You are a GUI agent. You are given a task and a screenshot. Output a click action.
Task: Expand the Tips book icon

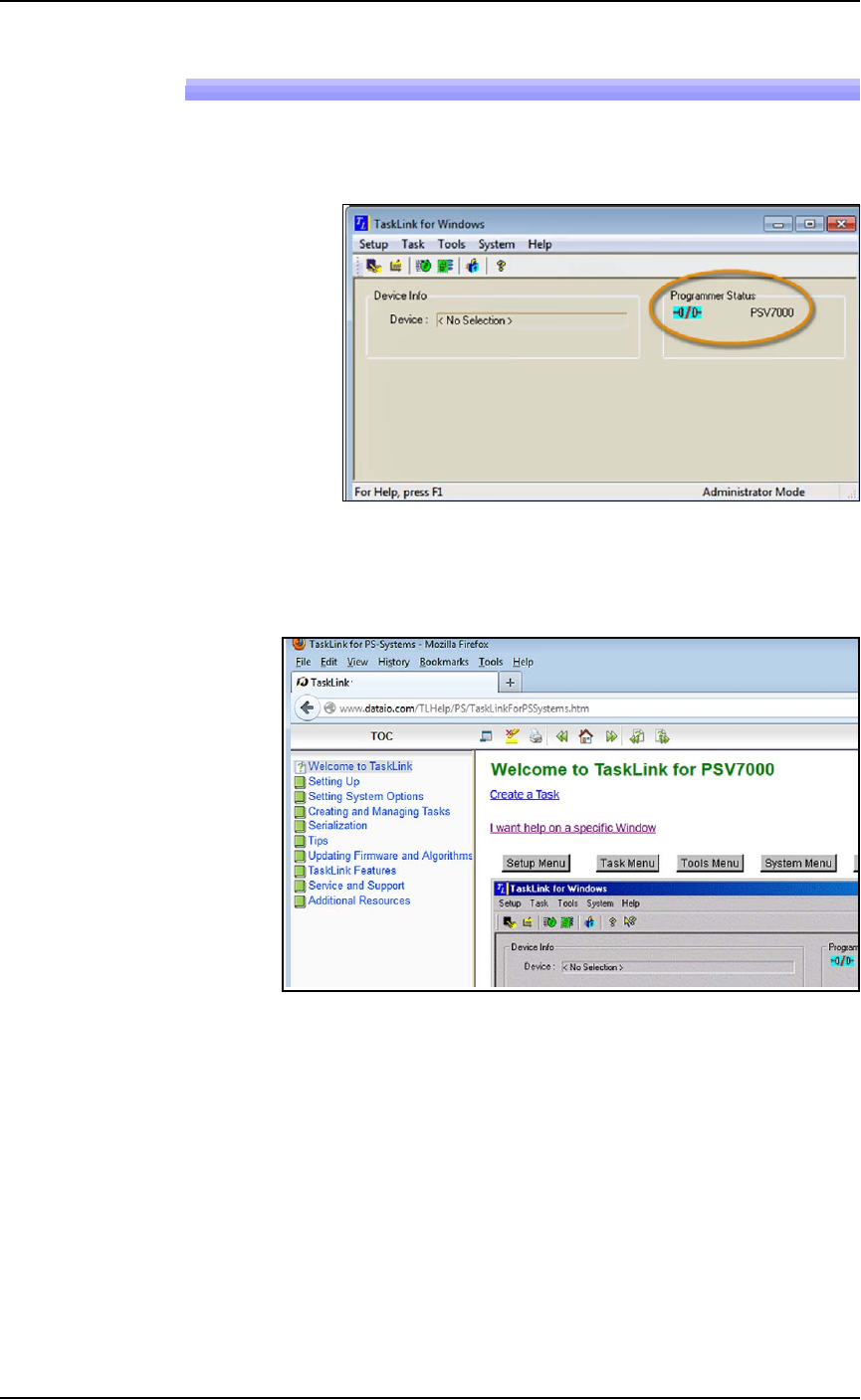pos(300,842)
